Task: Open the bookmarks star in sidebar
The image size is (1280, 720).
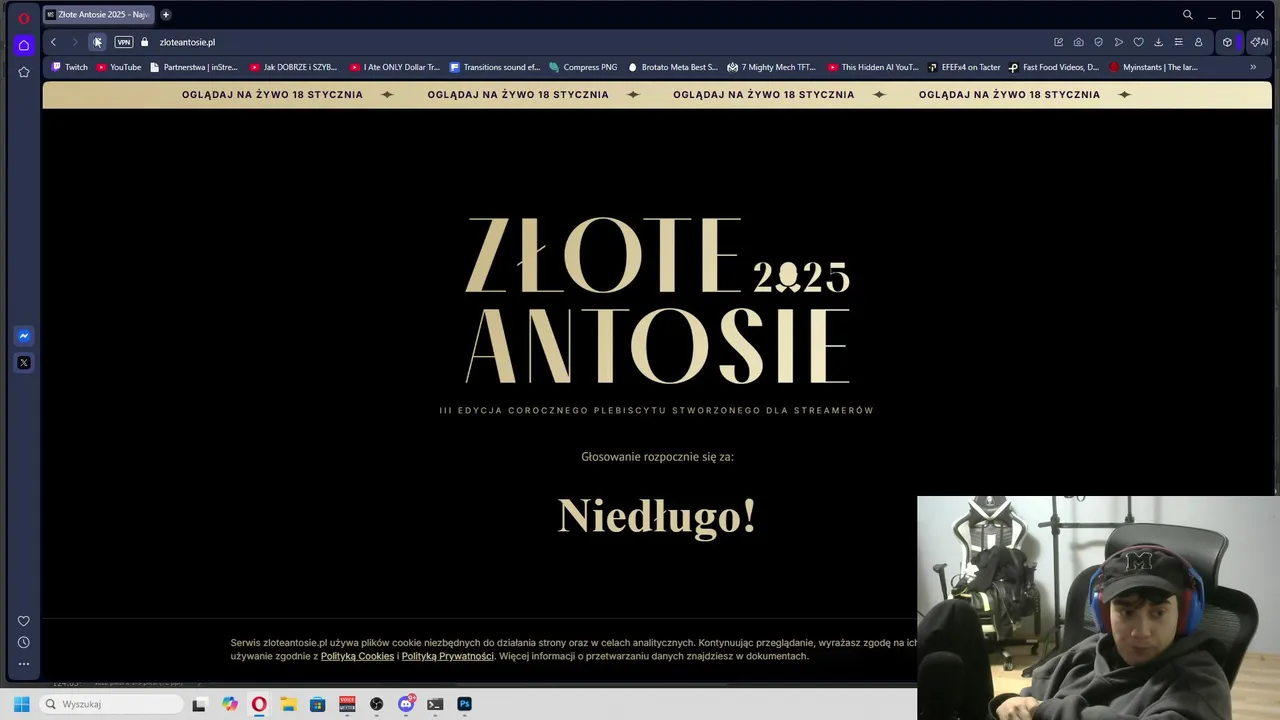Action: 24,72
